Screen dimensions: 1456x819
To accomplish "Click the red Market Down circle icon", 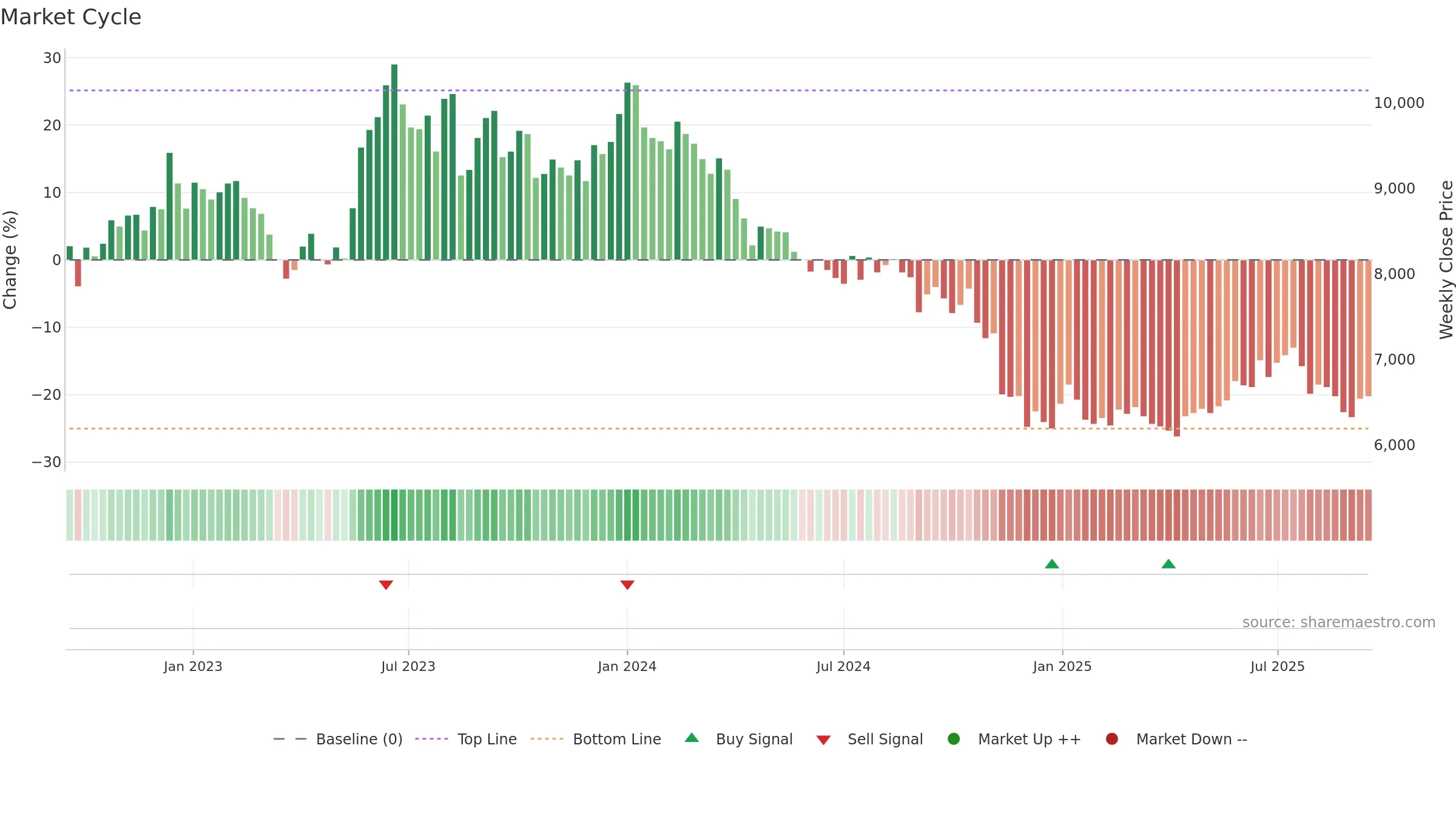I will coord(1112,739).
